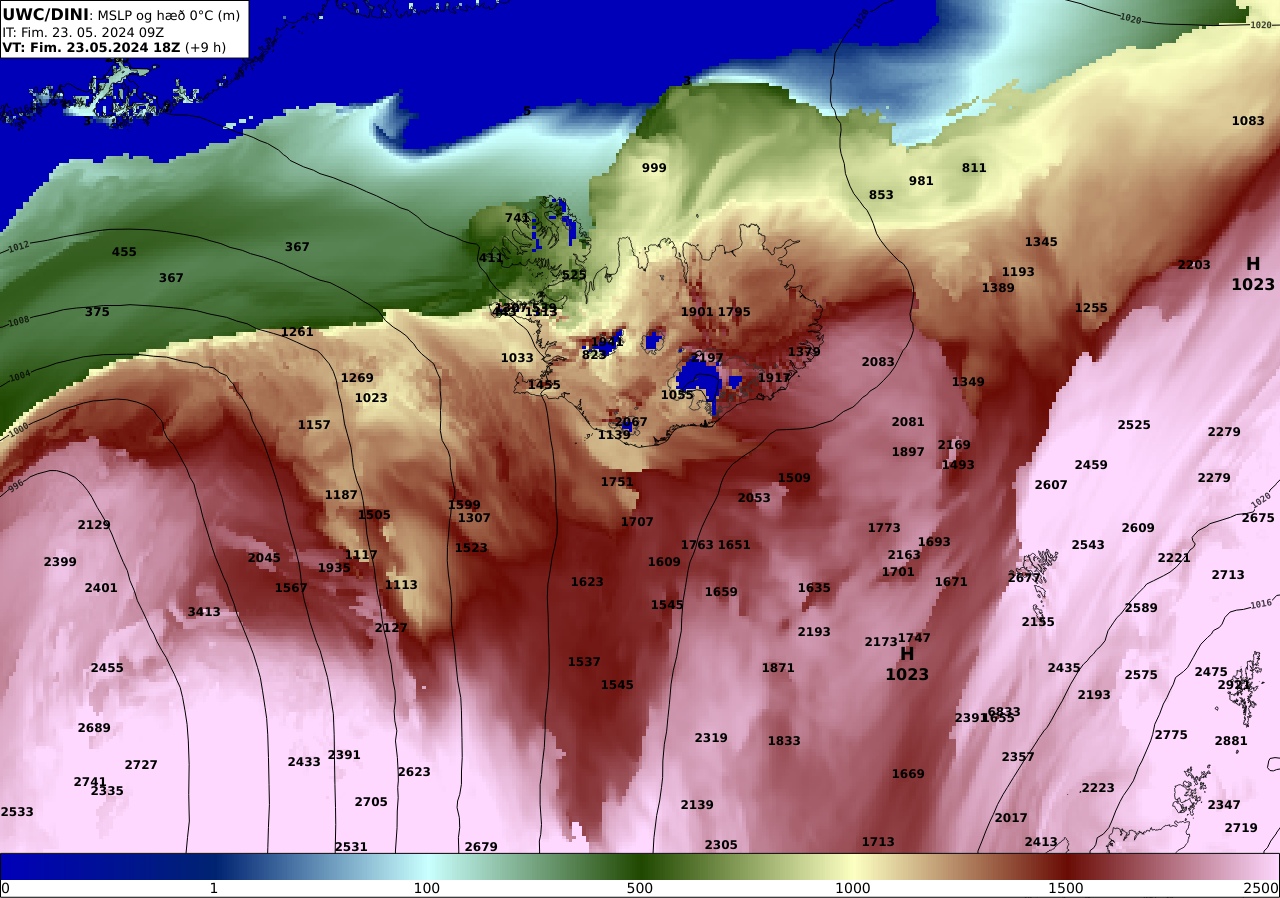Select the 1901 value over north Iceland
The width and height of the screenshot is (1280, 898).
[697, 312]
